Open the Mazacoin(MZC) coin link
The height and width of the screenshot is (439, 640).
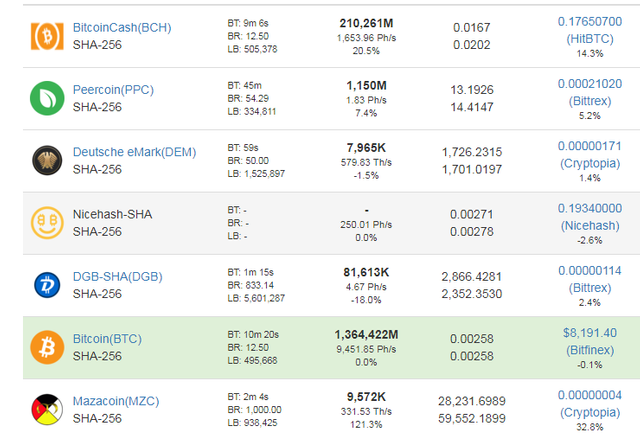[116, 401]
